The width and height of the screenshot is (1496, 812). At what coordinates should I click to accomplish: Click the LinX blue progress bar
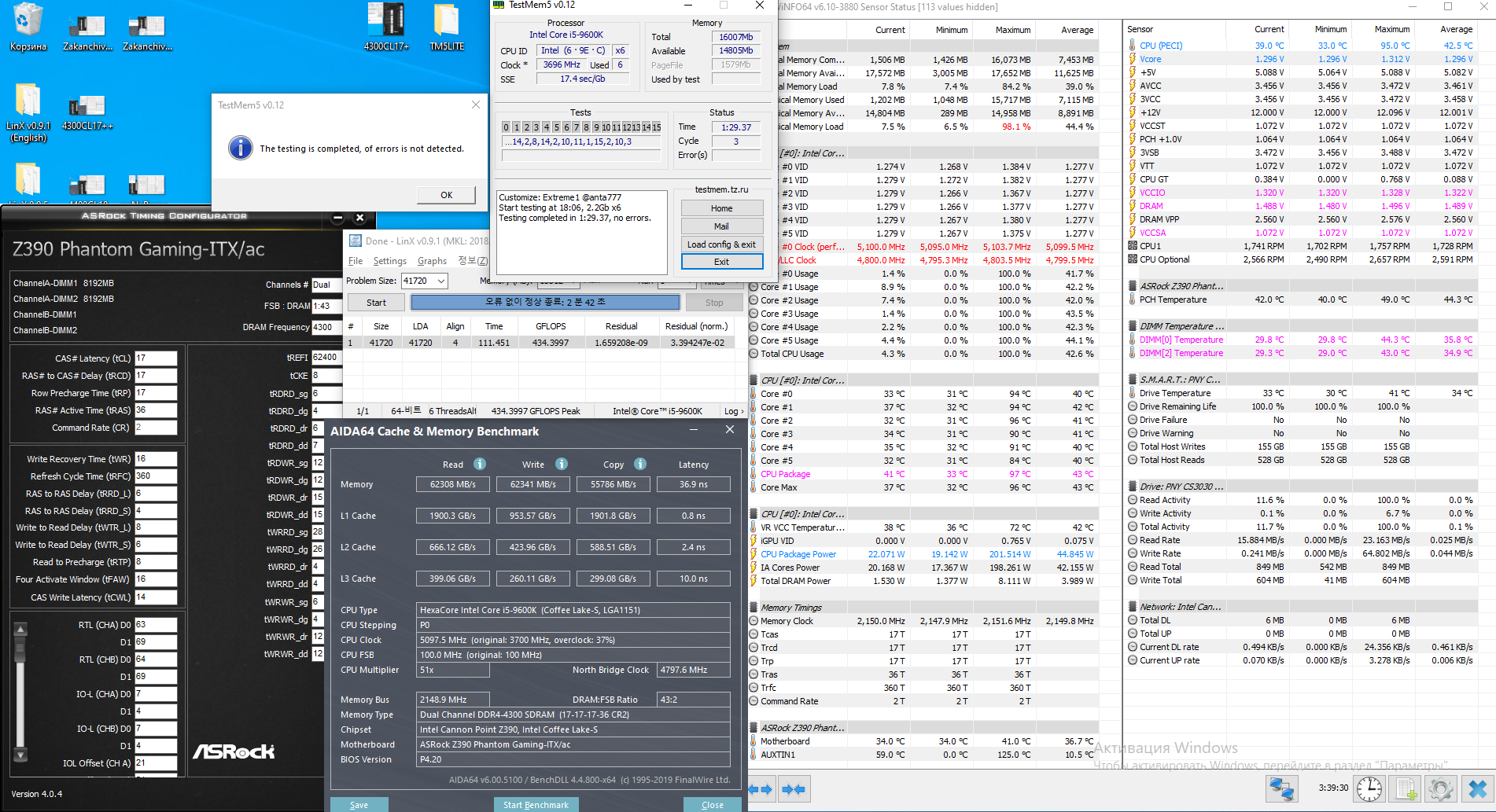pos(545,302)
